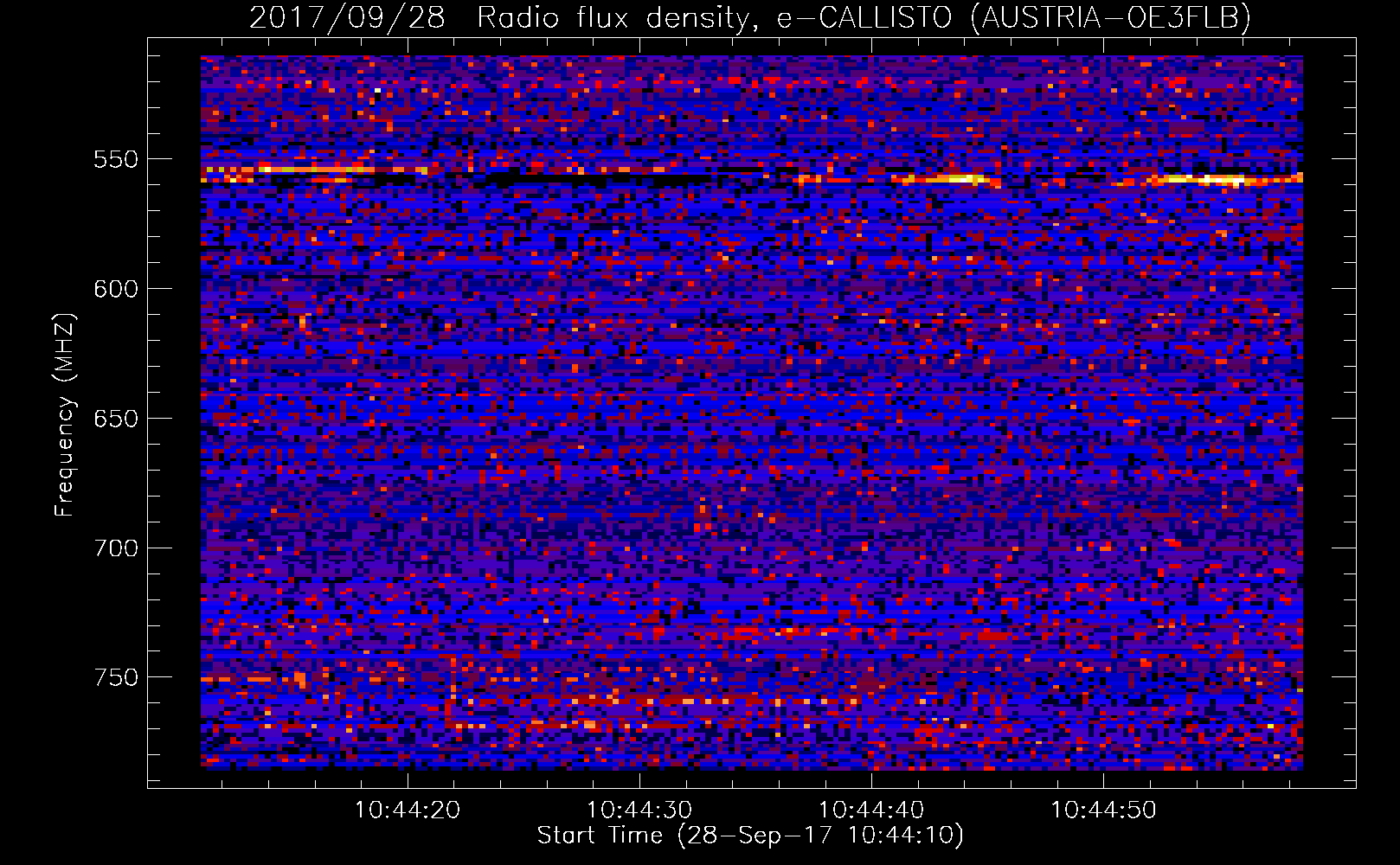Screen dimensions: 1400x865
Task: Click the "550" frequency tick label
Action: 116,159
